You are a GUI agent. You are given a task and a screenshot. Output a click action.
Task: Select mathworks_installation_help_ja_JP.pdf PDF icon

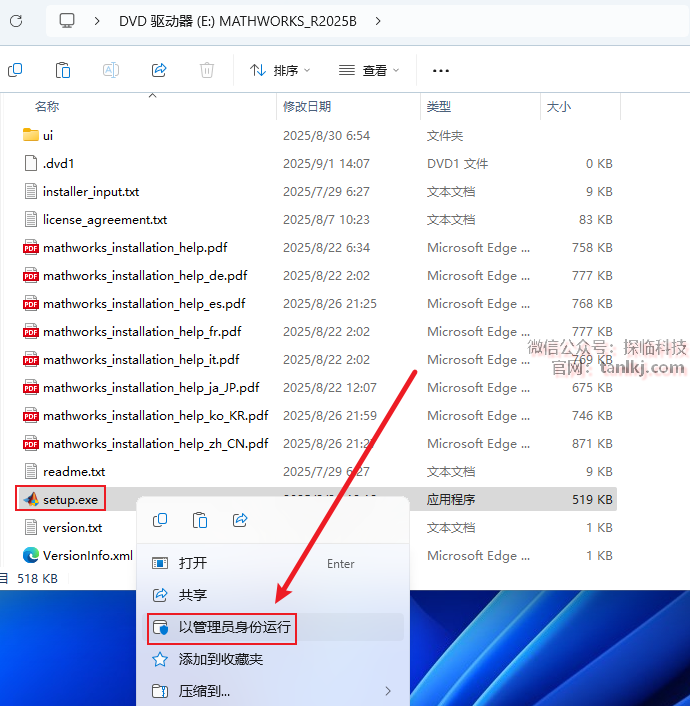[x=31, y=388]
